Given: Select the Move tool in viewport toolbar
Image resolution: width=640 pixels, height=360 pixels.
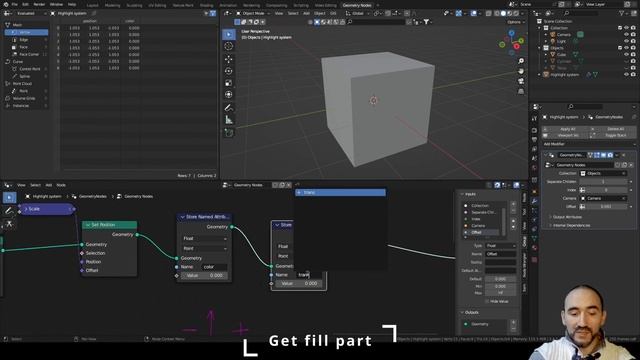Looking at the screenshot, I should point(229,59).
